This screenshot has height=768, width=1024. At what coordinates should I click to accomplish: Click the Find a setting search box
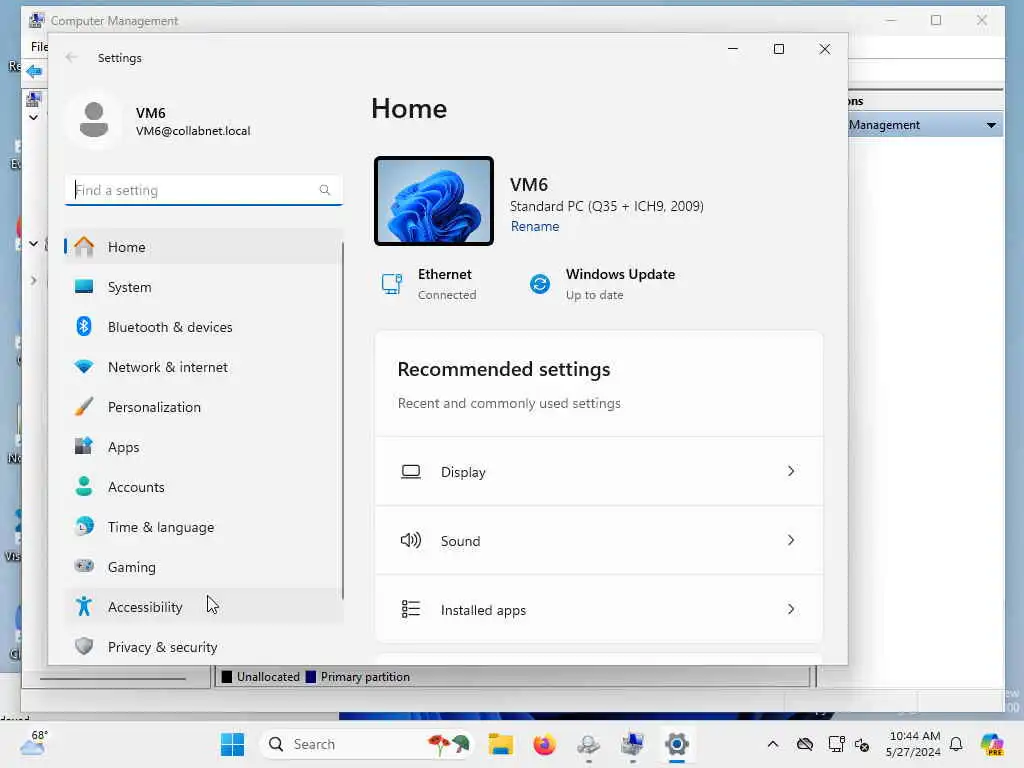click(203, 190)
